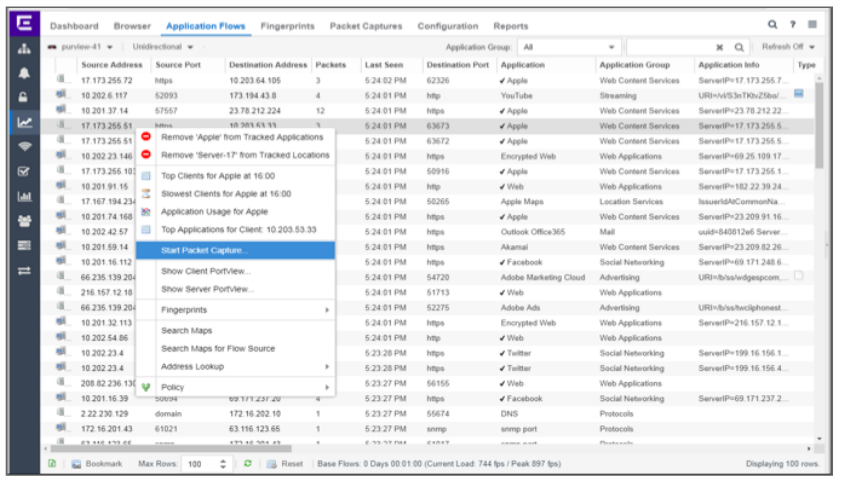842x485 pixels.
Task: Select Show Server PortView menu item
Action: coord(235,289)
